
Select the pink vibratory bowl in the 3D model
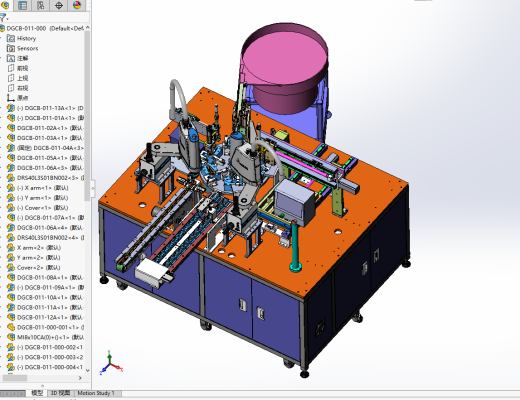pyautogui.click(x=284, y=68)
